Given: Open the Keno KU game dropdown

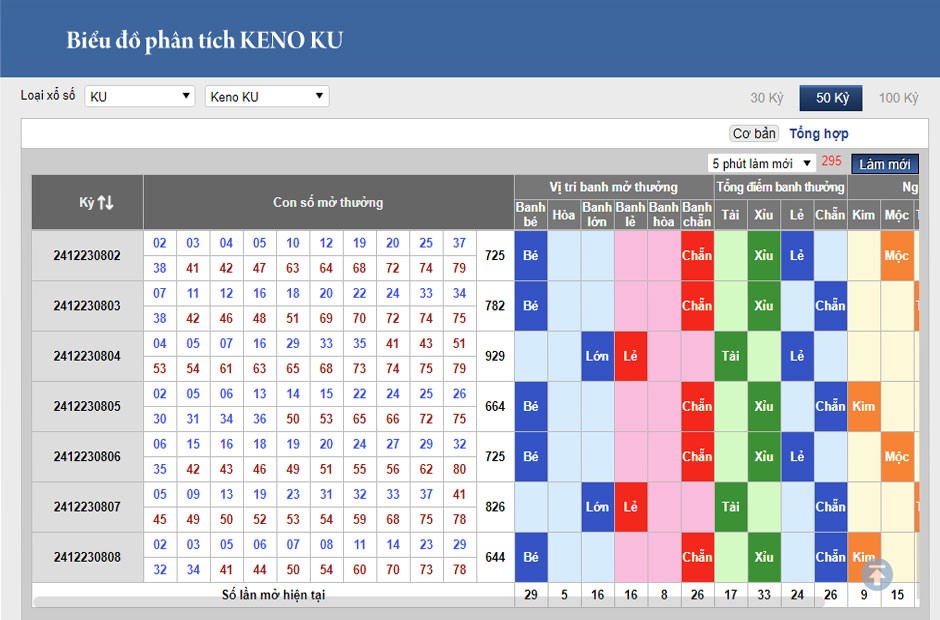Looking at the screenshot, I should click(x=267, y=97).
